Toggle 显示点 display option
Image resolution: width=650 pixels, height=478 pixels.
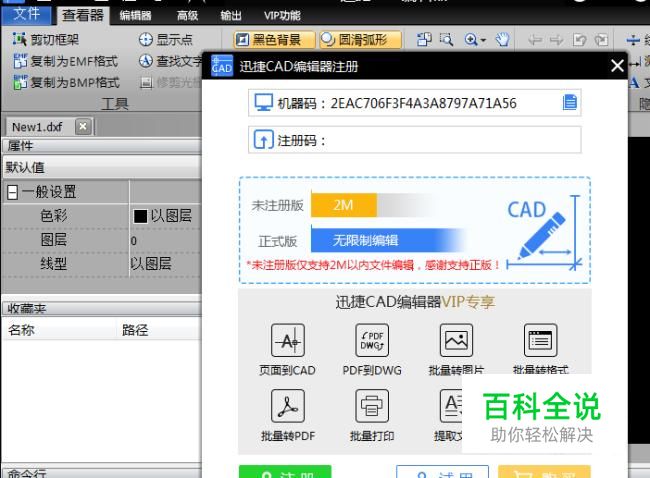click(x=166, y=39)
